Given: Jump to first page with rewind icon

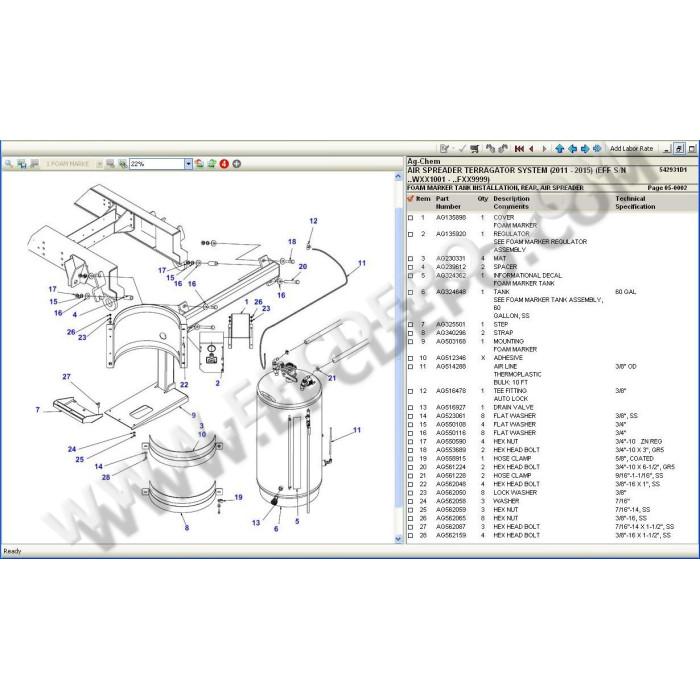Looking at the screenshot, I should (519, 149).
